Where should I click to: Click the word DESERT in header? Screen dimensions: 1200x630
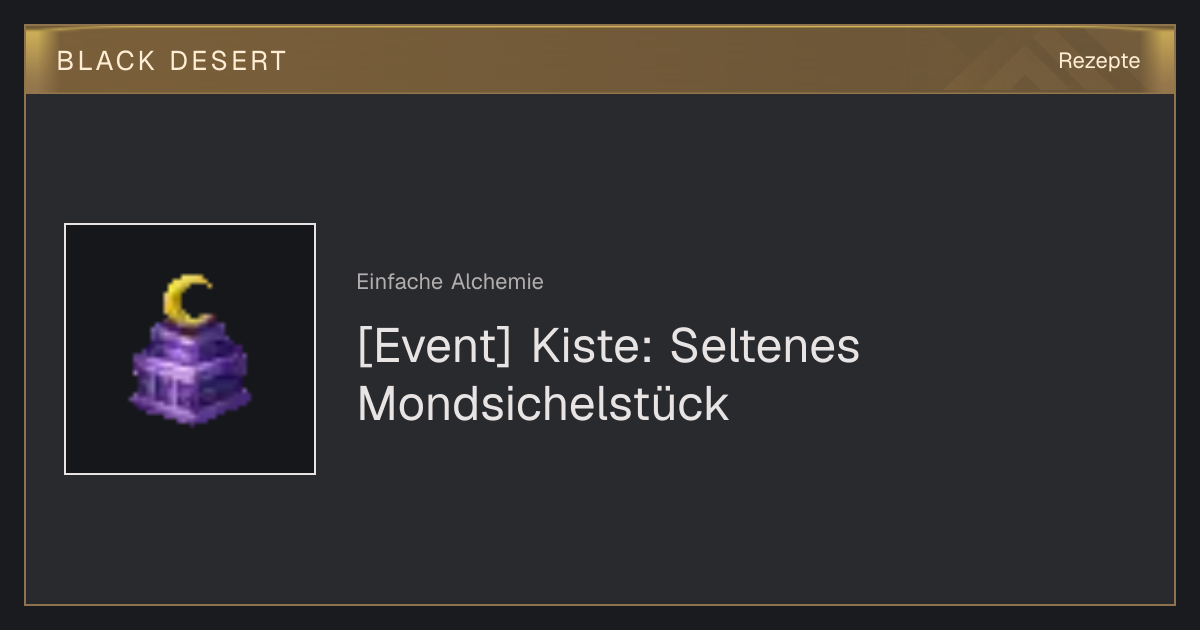pos(228,61)
